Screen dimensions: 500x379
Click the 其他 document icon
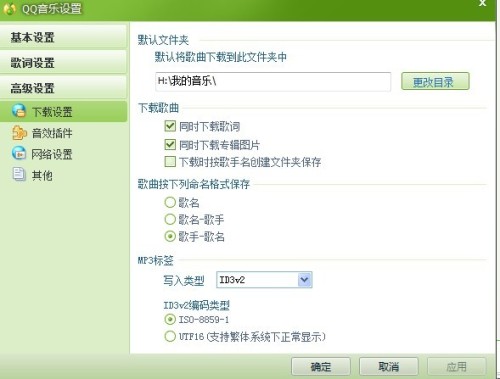19,174
